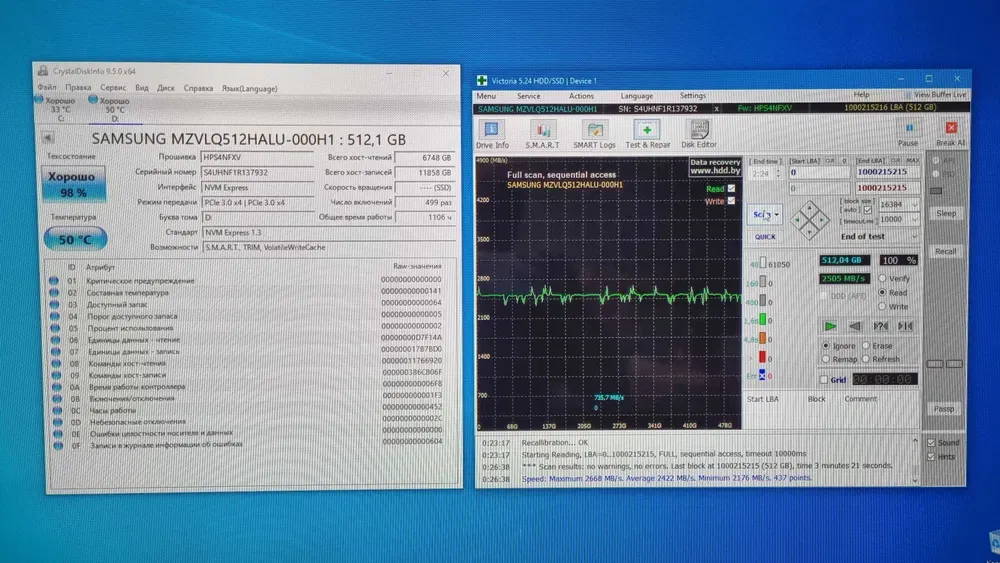Open the Scan button dropdown arrow

click(776, 215)
